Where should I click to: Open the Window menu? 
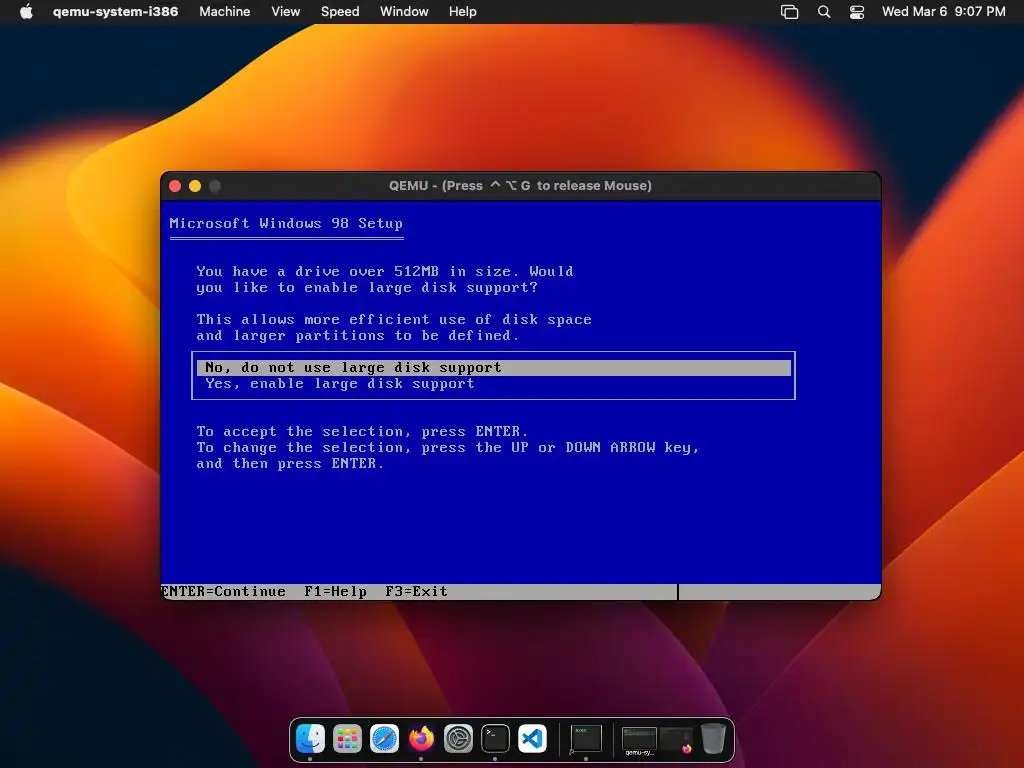tap(404, 12)
